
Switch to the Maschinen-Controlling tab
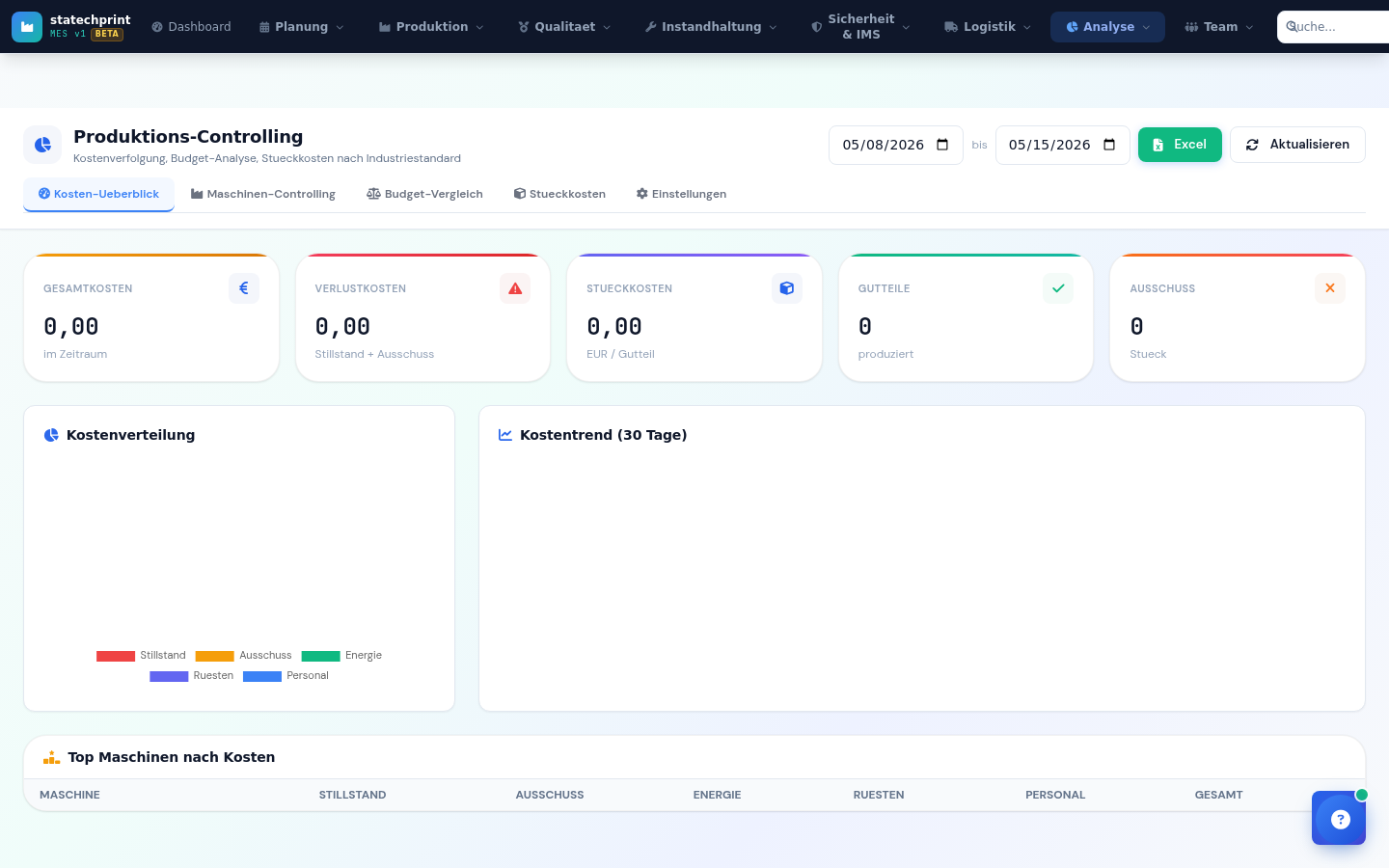263,194
